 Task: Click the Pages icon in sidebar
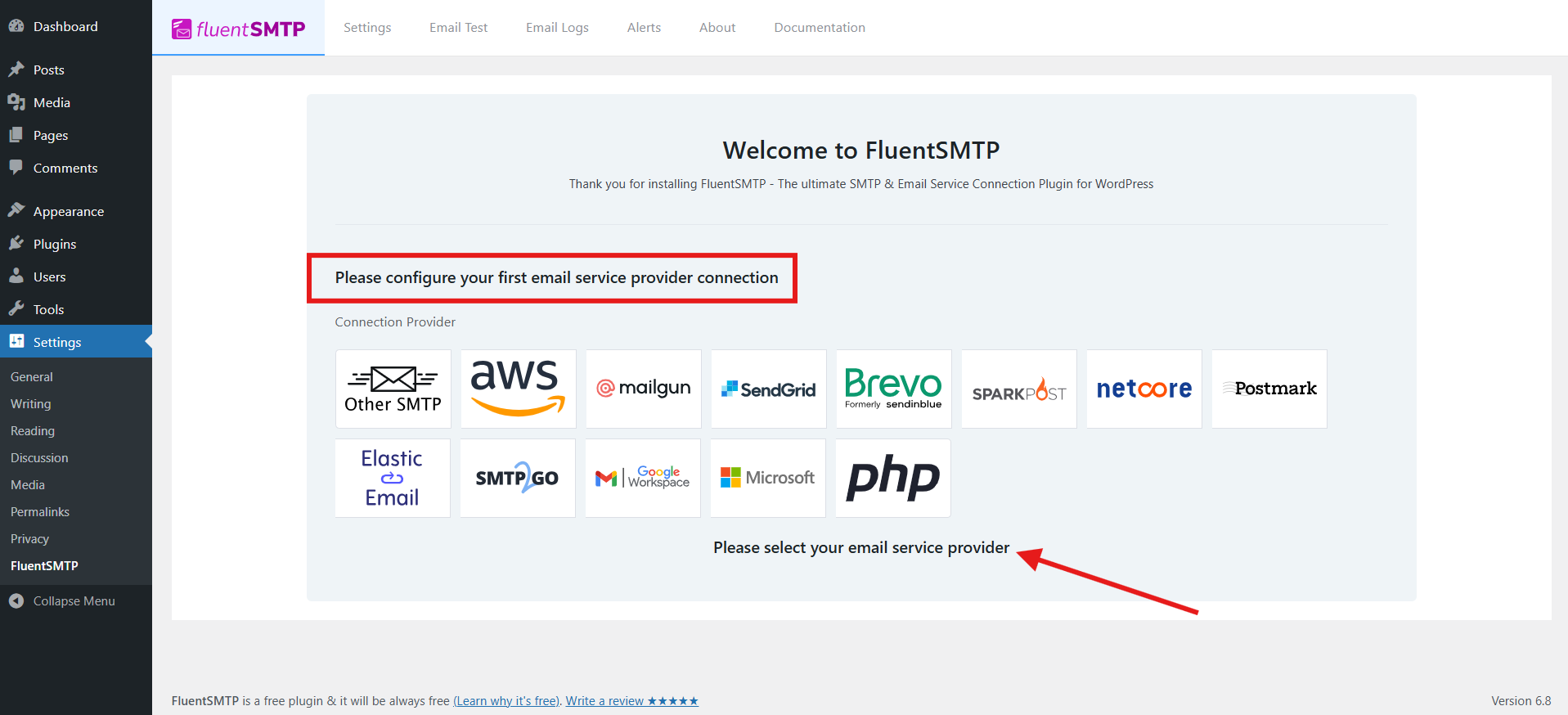click(16, 135)
